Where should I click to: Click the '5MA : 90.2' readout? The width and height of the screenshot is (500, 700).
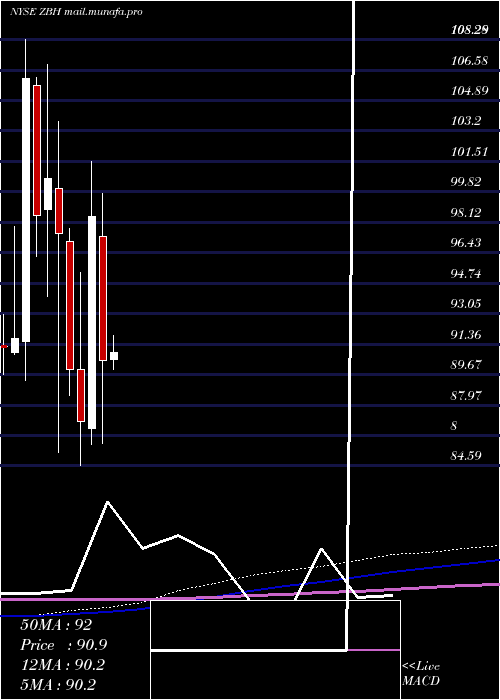pos(58,684)
